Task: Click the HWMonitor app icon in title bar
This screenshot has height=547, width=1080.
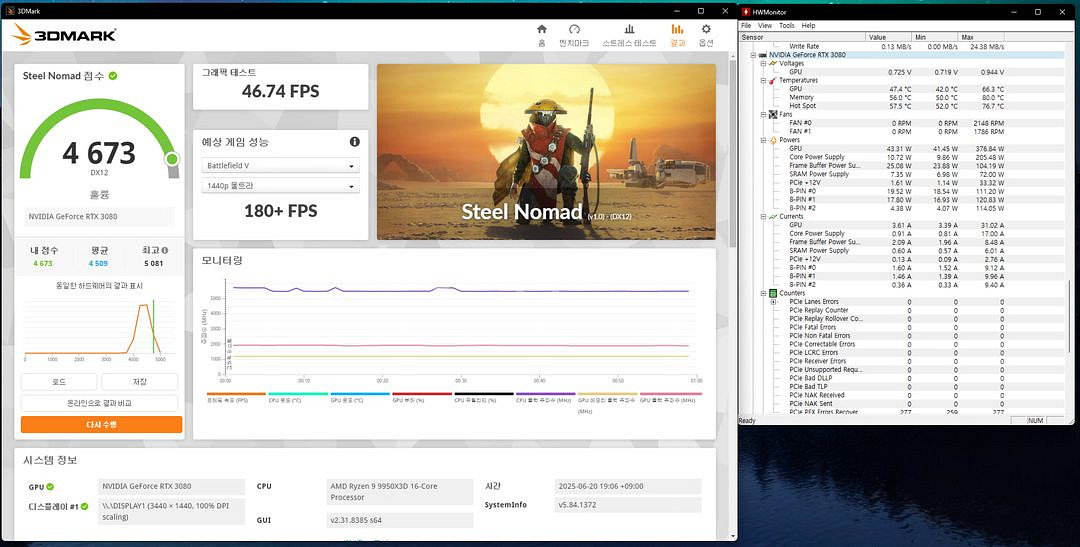Action: 746,12
